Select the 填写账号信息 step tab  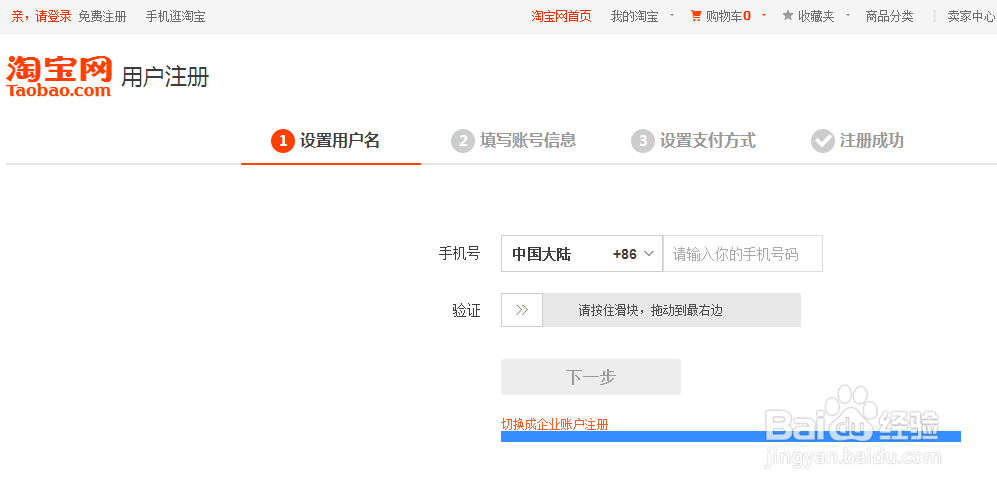click(x=514, y=141)
